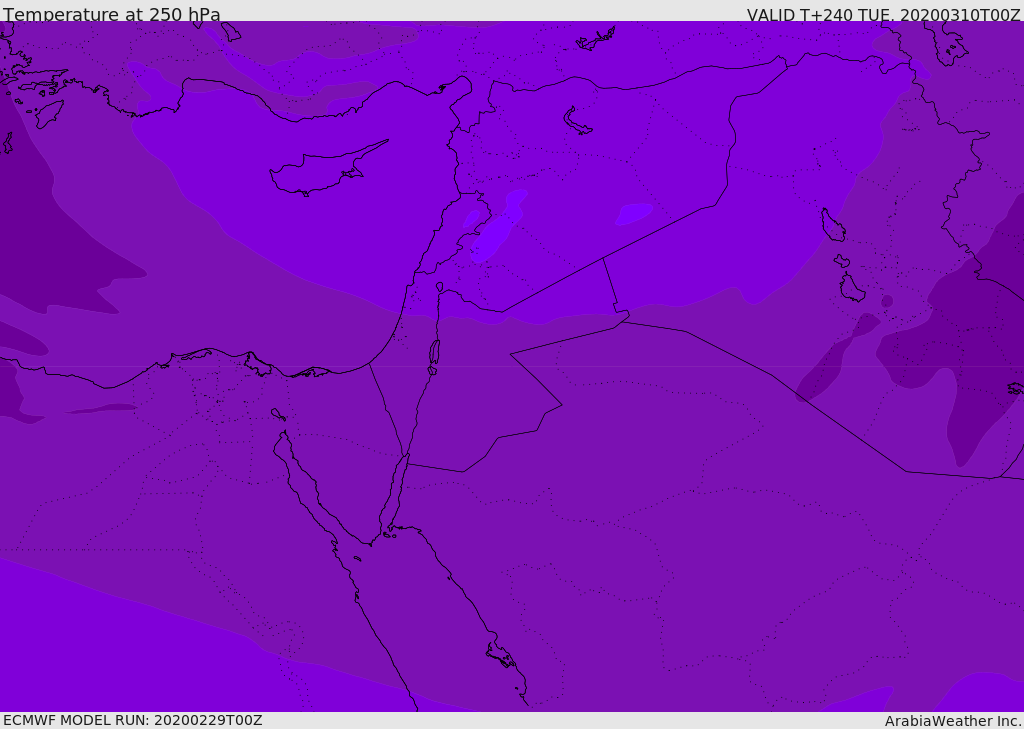This screenshot has width=1024, height=729.
Task: Click the 'ArabiaWeather Inc' credit text
Action: coord(952,721)
